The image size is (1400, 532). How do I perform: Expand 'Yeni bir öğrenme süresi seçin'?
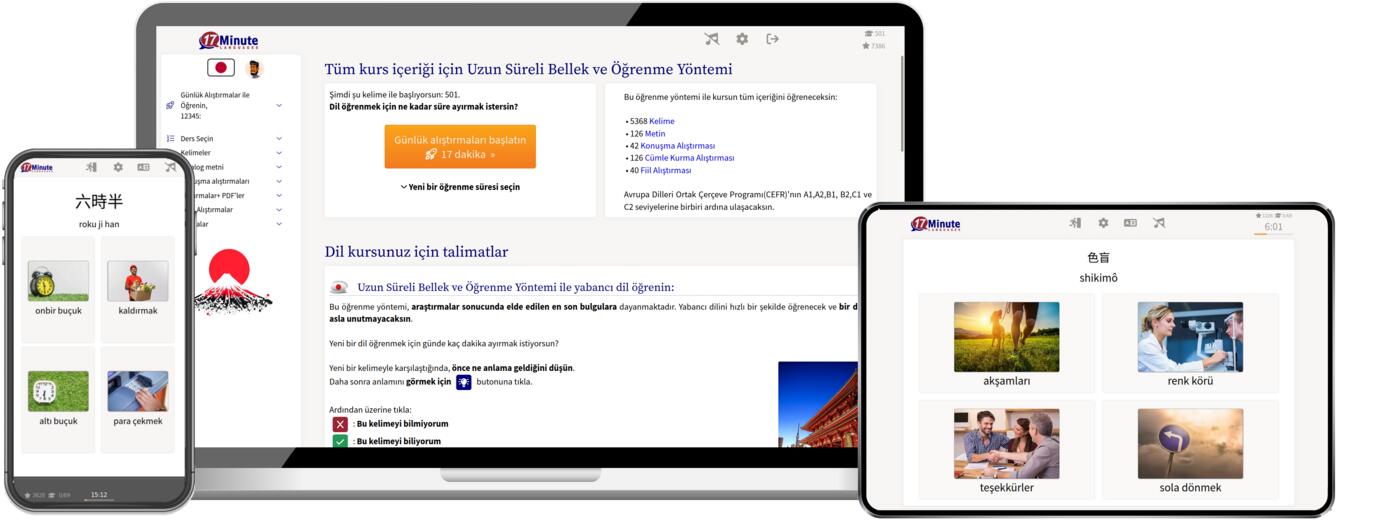460,187
